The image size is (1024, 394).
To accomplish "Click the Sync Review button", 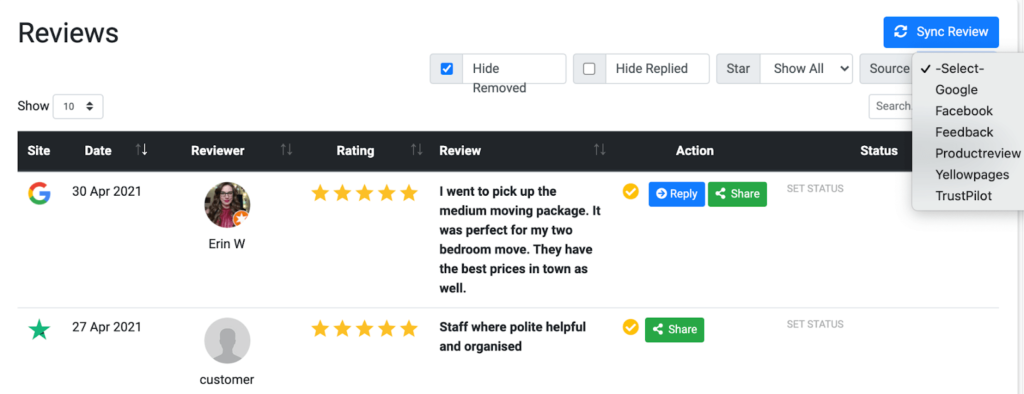I will pyautogui.click(x=941, y=32).
